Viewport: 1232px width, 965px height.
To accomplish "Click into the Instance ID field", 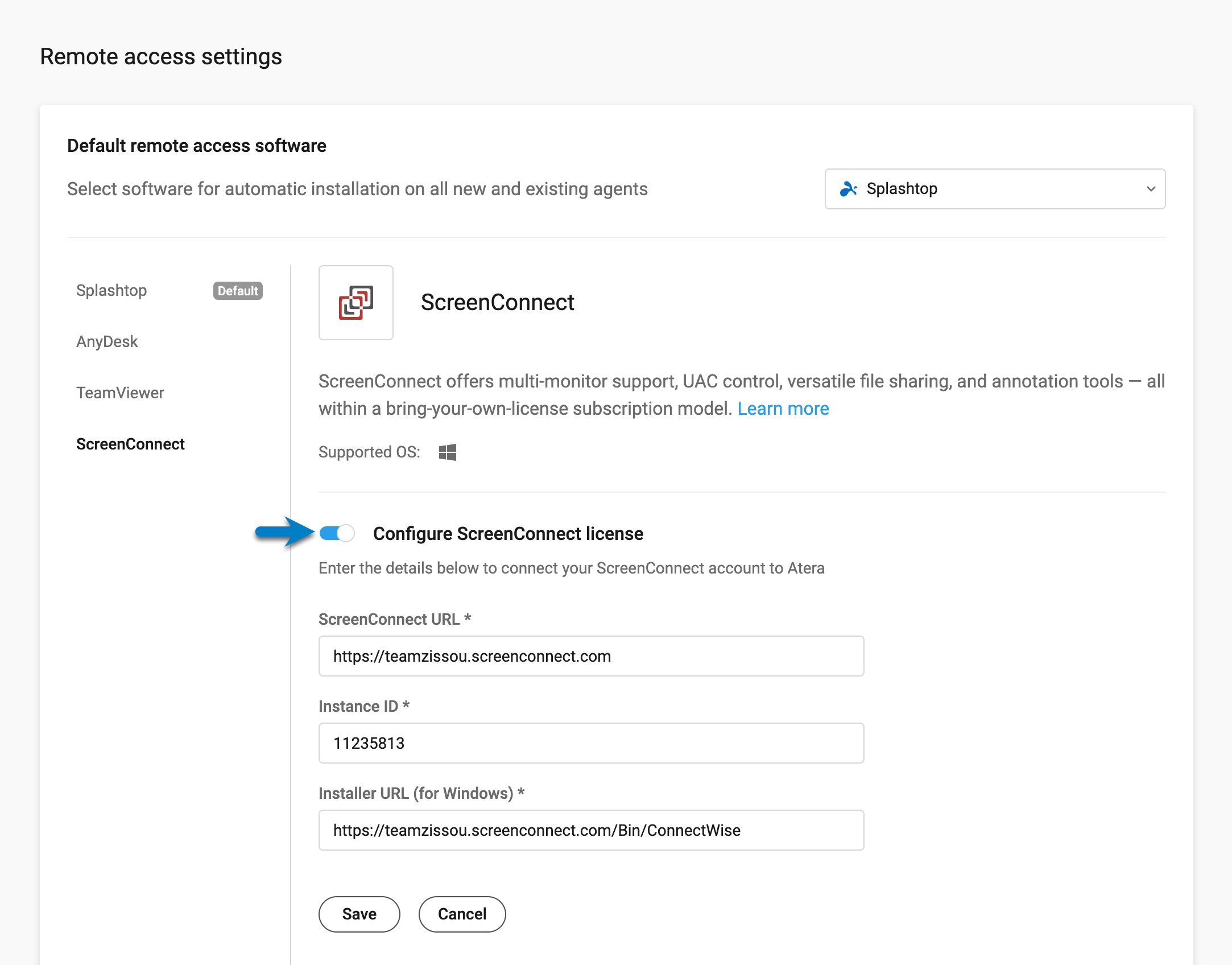I will pos(591,743).
